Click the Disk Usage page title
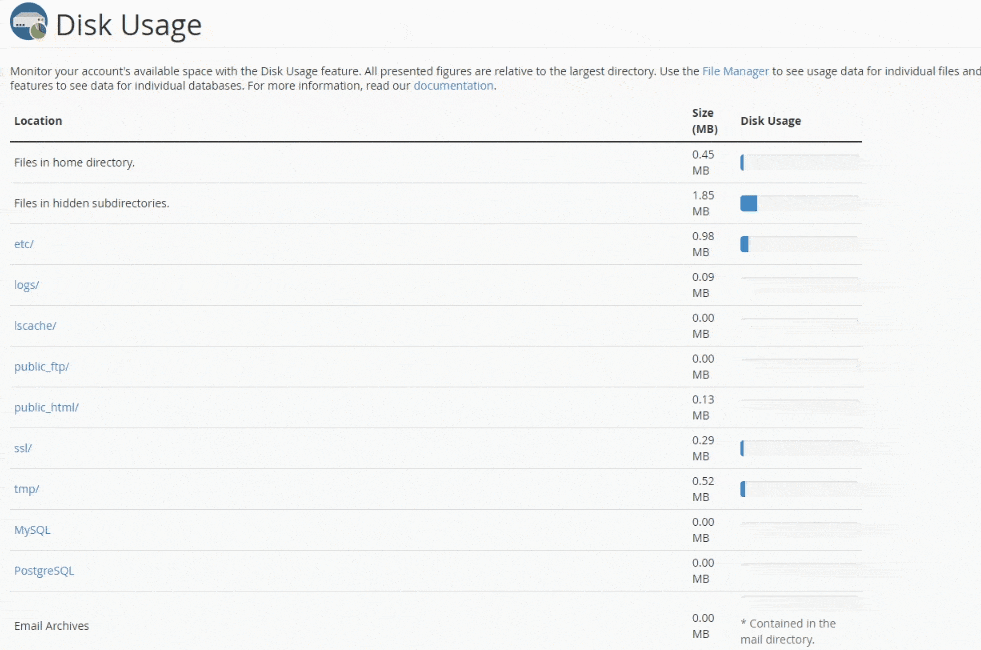981x650 pixels. pos(129,25)
